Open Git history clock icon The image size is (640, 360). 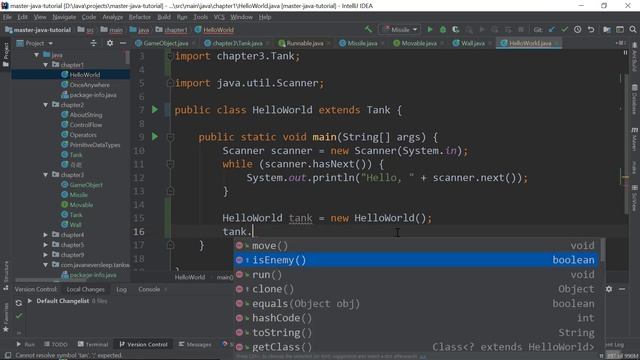578,29
